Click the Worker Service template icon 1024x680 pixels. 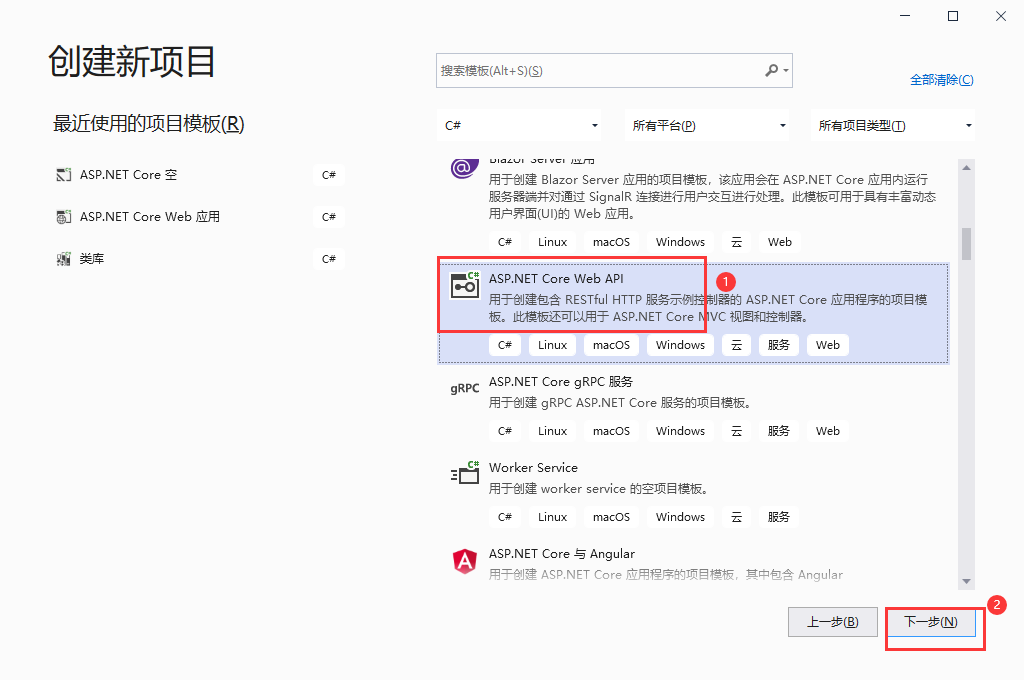pyautogui.click(x=464, y=474)
